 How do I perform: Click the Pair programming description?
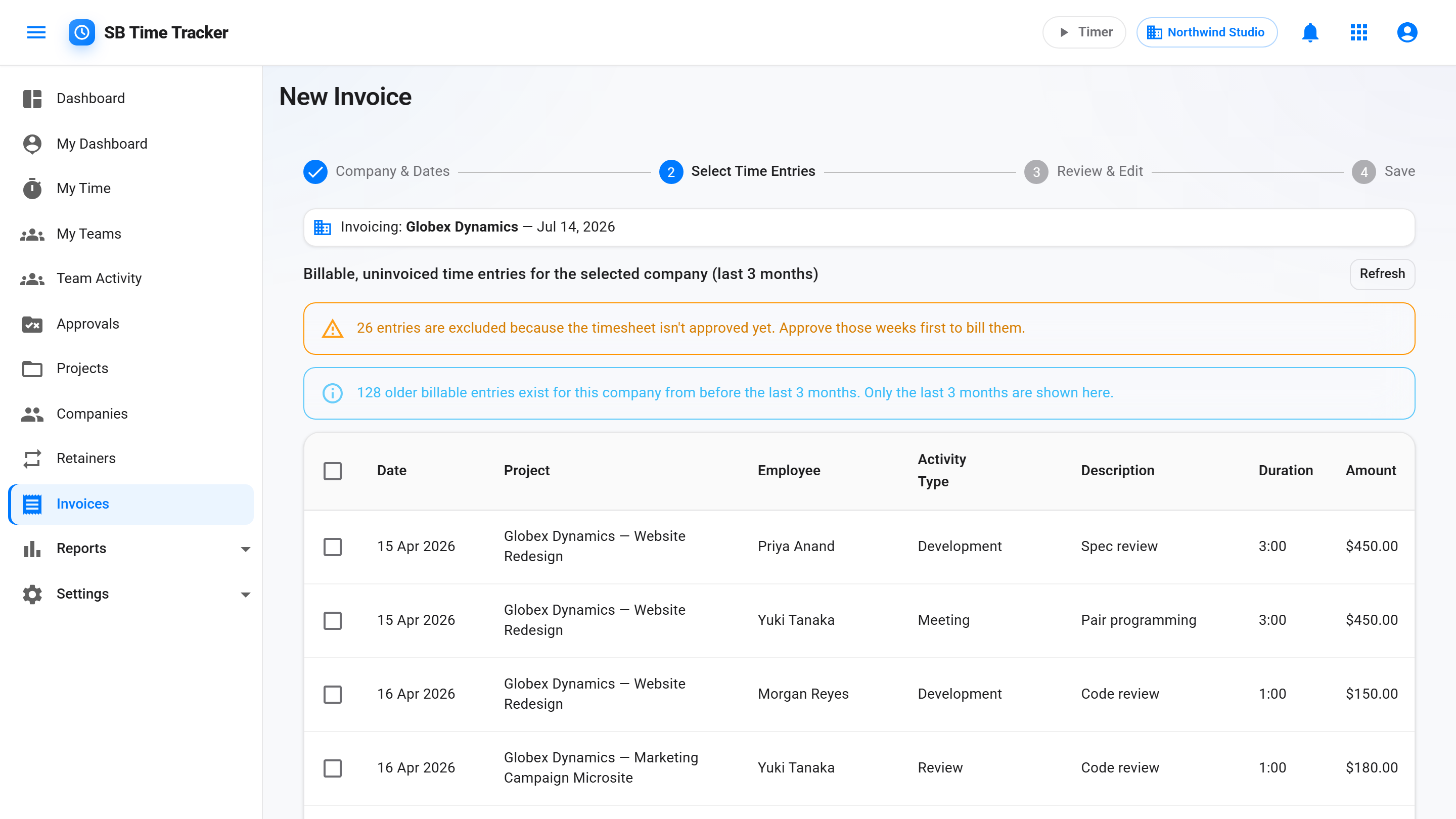[x=1139, y=621]
